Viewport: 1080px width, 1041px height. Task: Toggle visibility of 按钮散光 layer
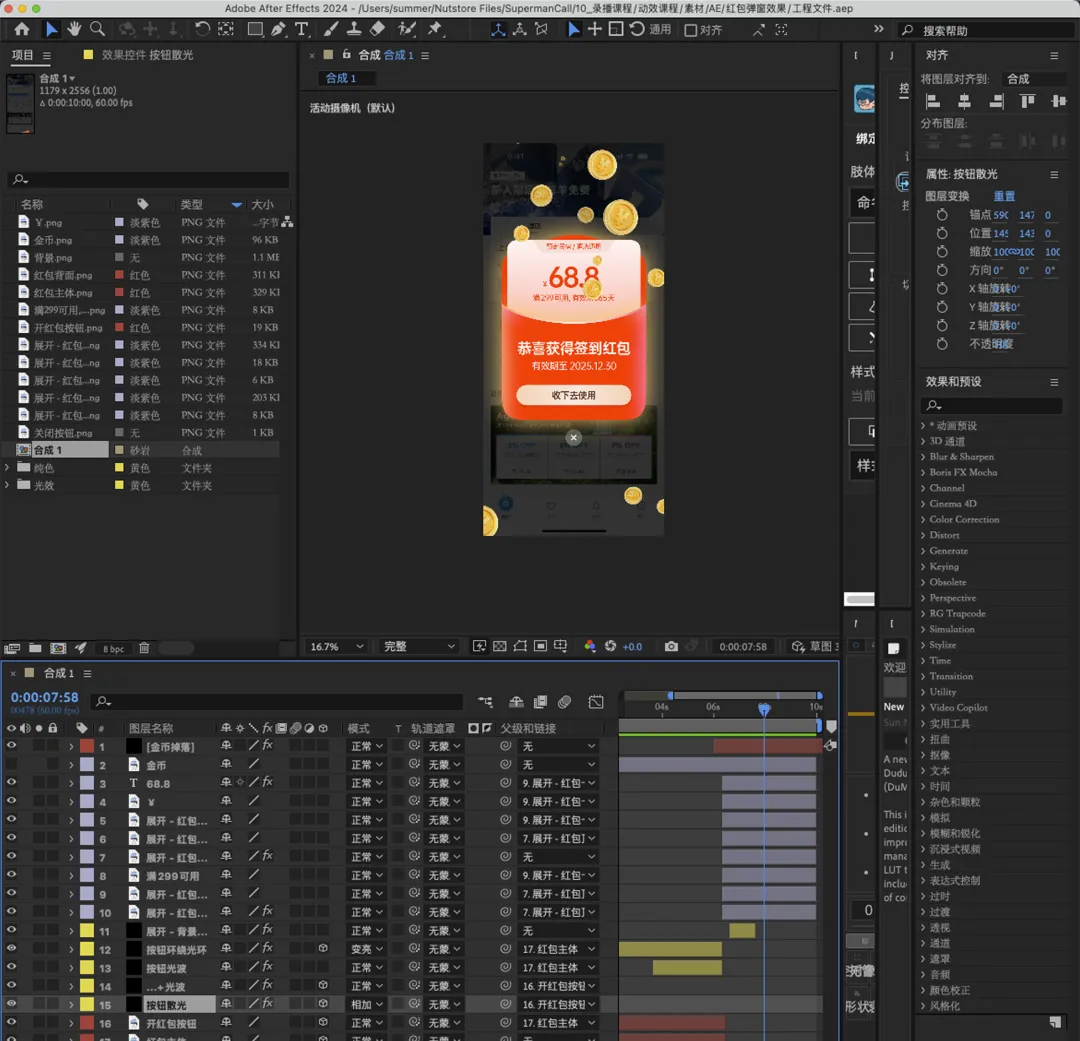point(11,1004)
